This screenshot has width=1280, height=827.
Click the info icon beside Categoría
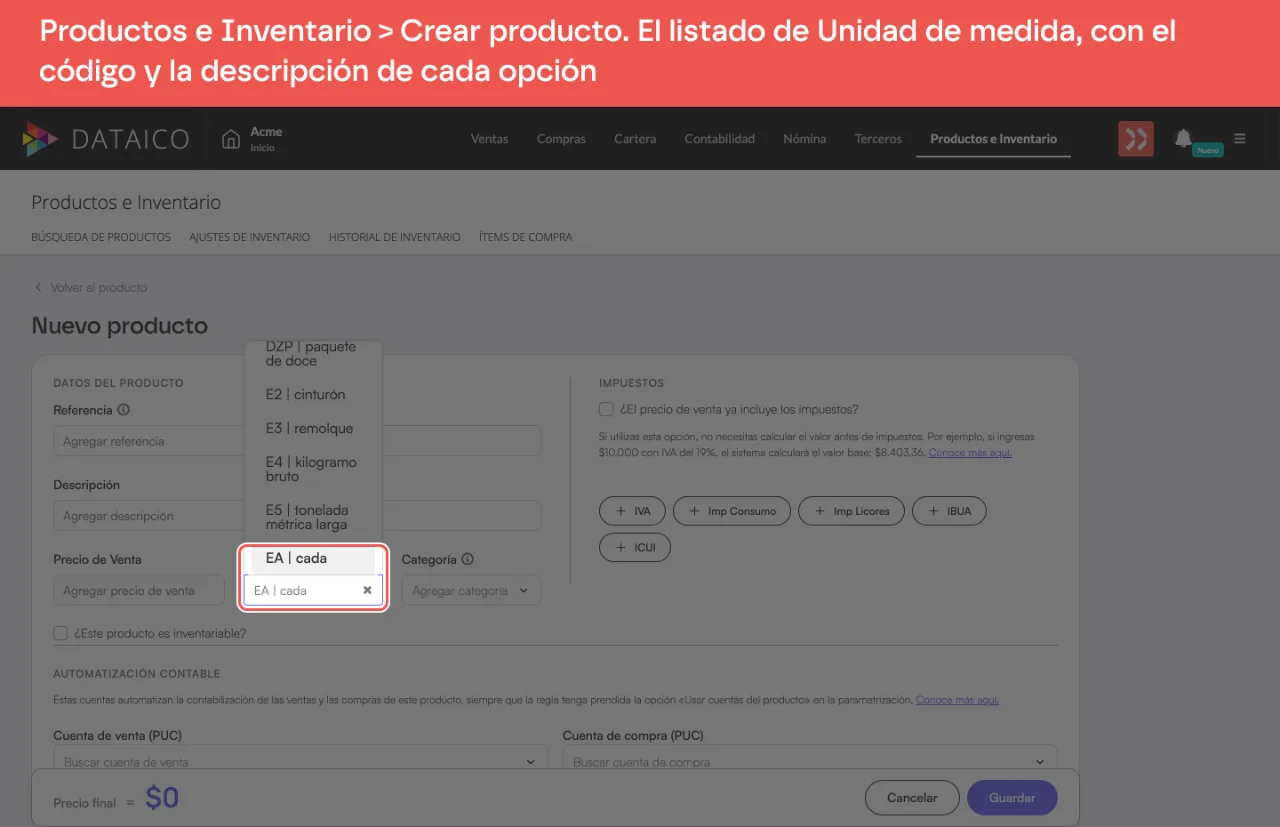pyautogui.click(x=467, y=560)
